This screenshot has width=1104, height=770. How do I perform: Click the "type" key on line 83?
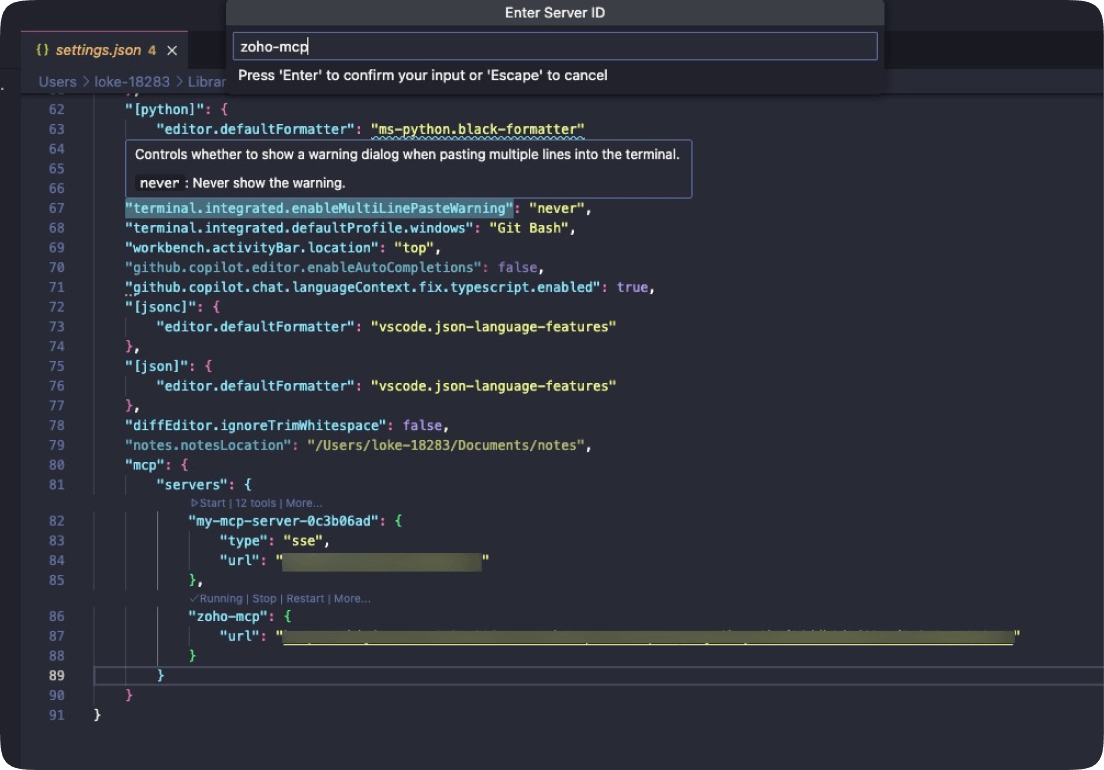click(x=244, y=541)
